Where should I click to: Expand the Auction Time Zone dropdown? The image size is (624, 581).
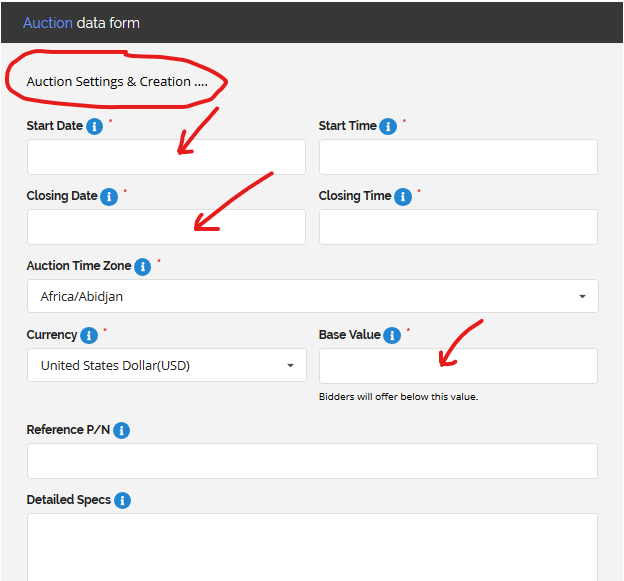(312, 297)
